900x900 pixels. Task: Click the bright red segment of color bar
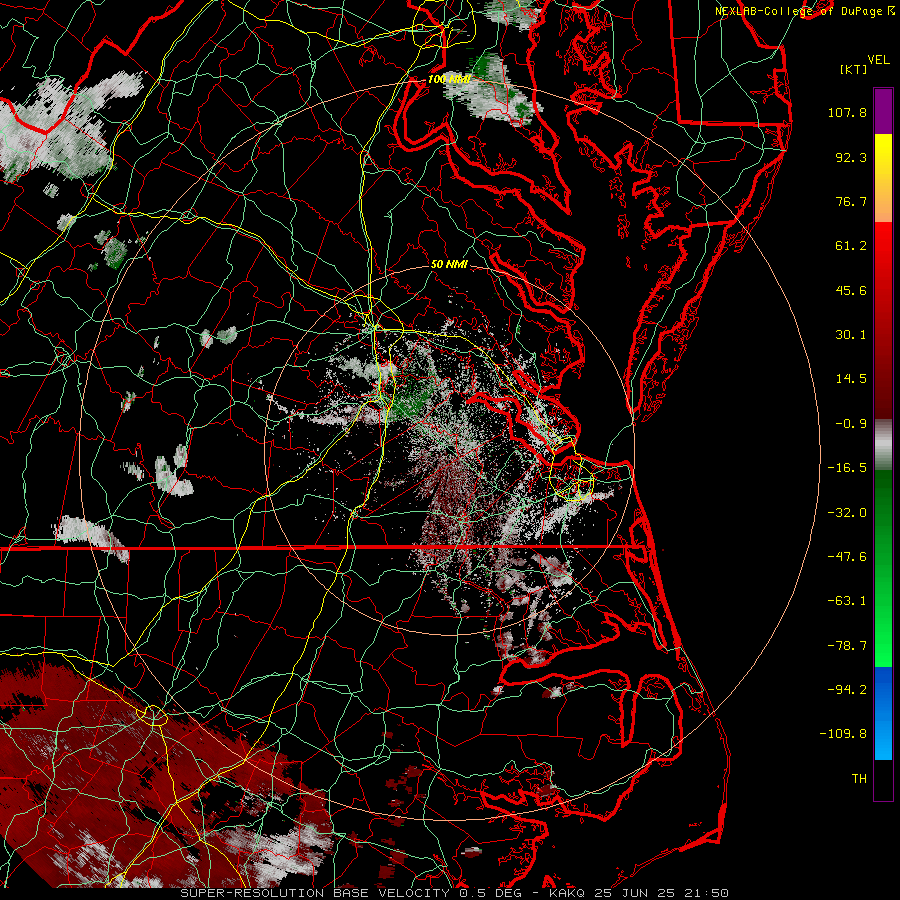coord(883,253)
